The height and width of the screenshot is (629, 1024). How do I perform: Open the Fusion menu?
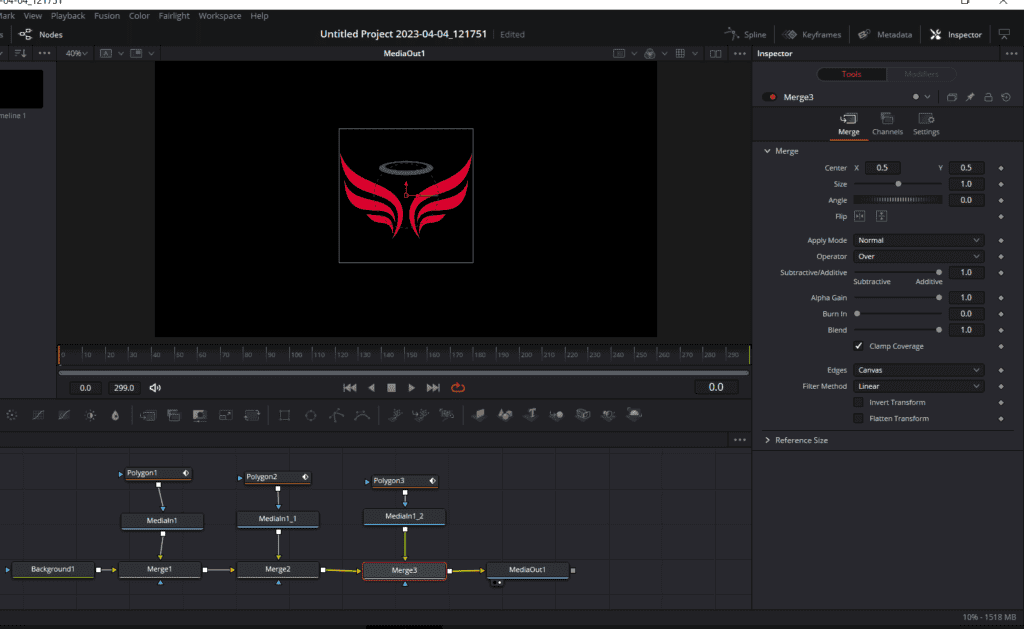[x=106, y=16]
